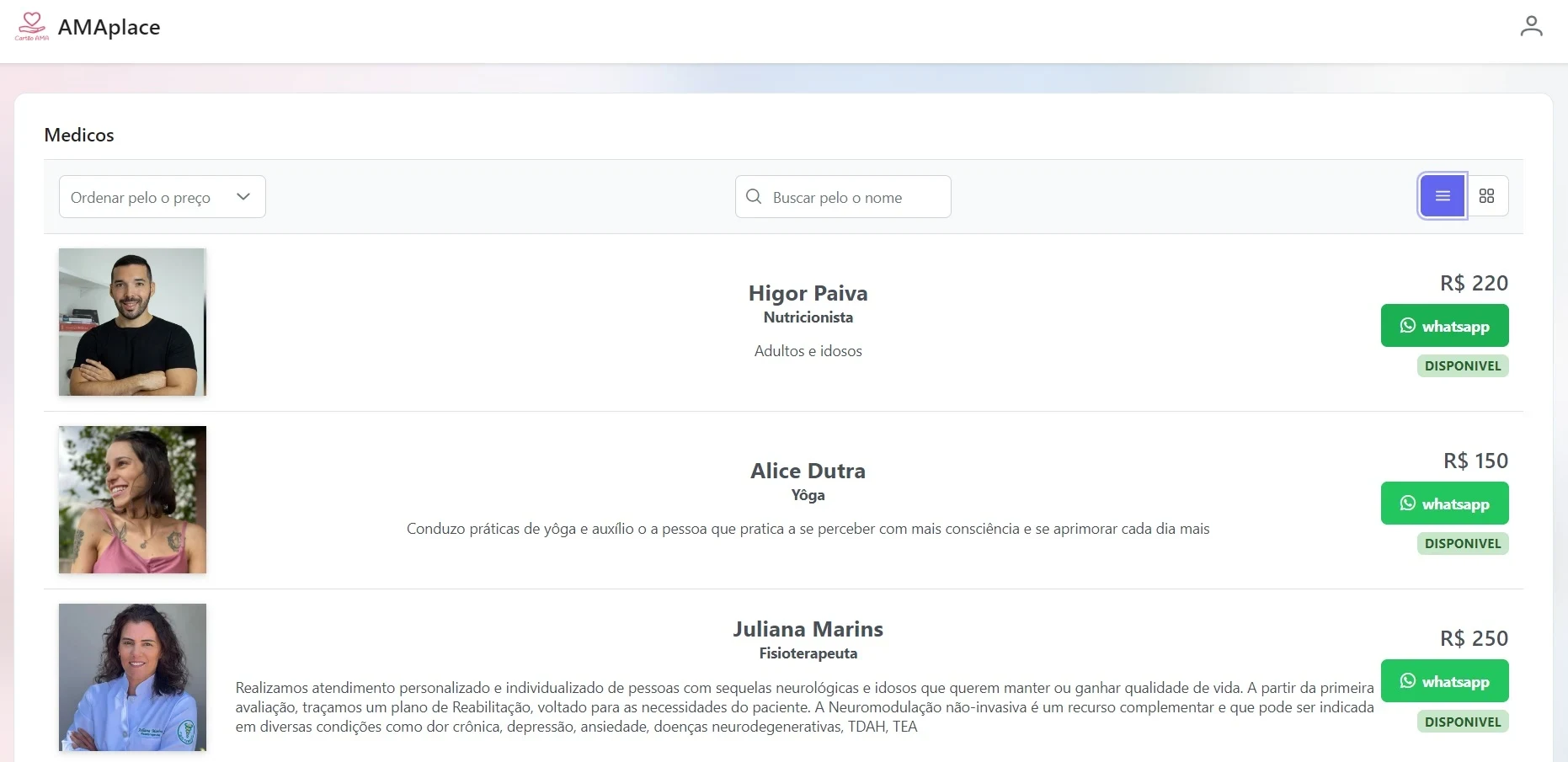The image size is (1568, 762).
Task: Click the Fisioterapeuta specialty label
Action: [808, 653]
